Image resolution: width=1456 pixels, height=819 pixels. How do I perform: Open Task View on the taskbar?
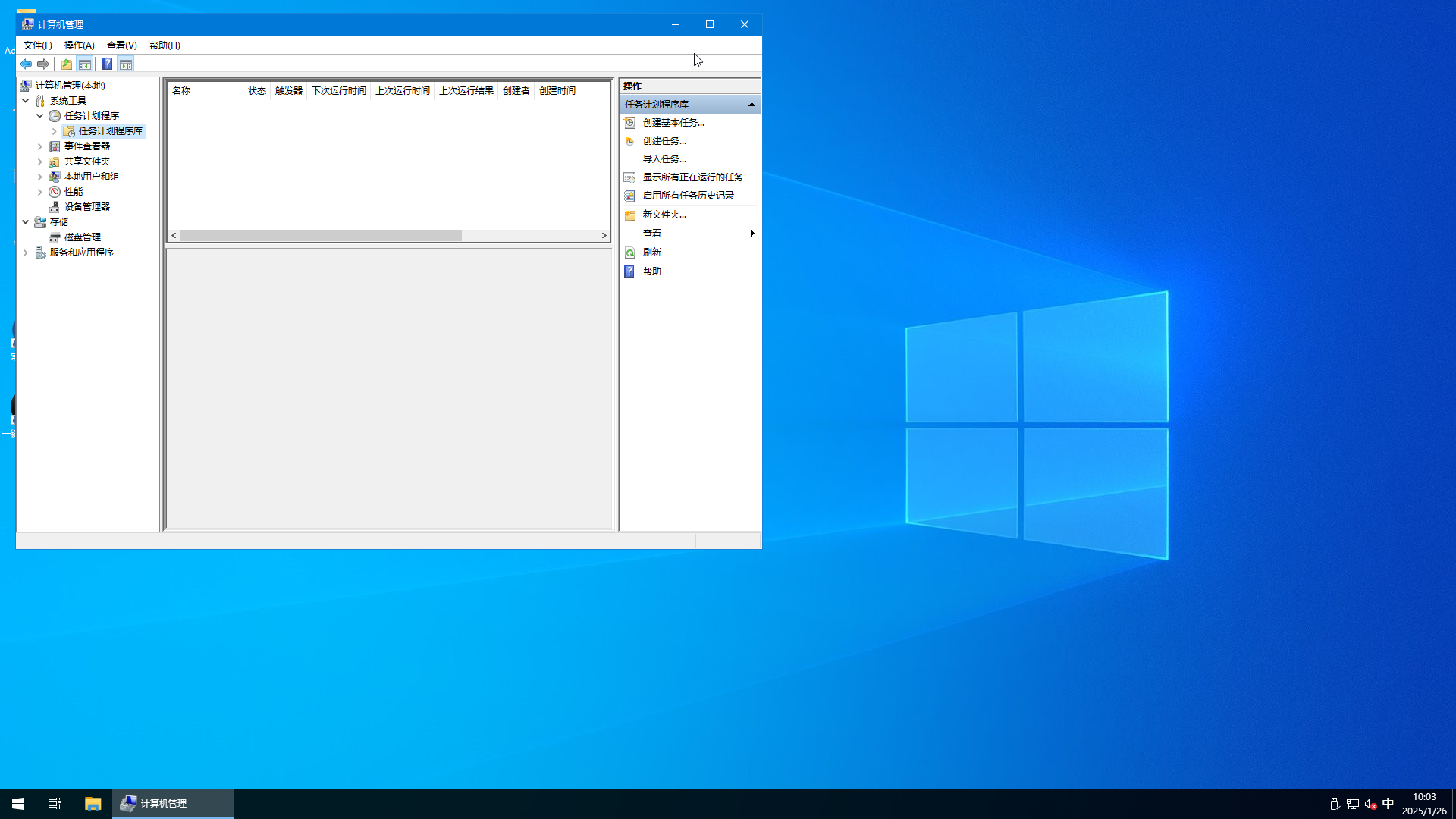pos(55,804)
